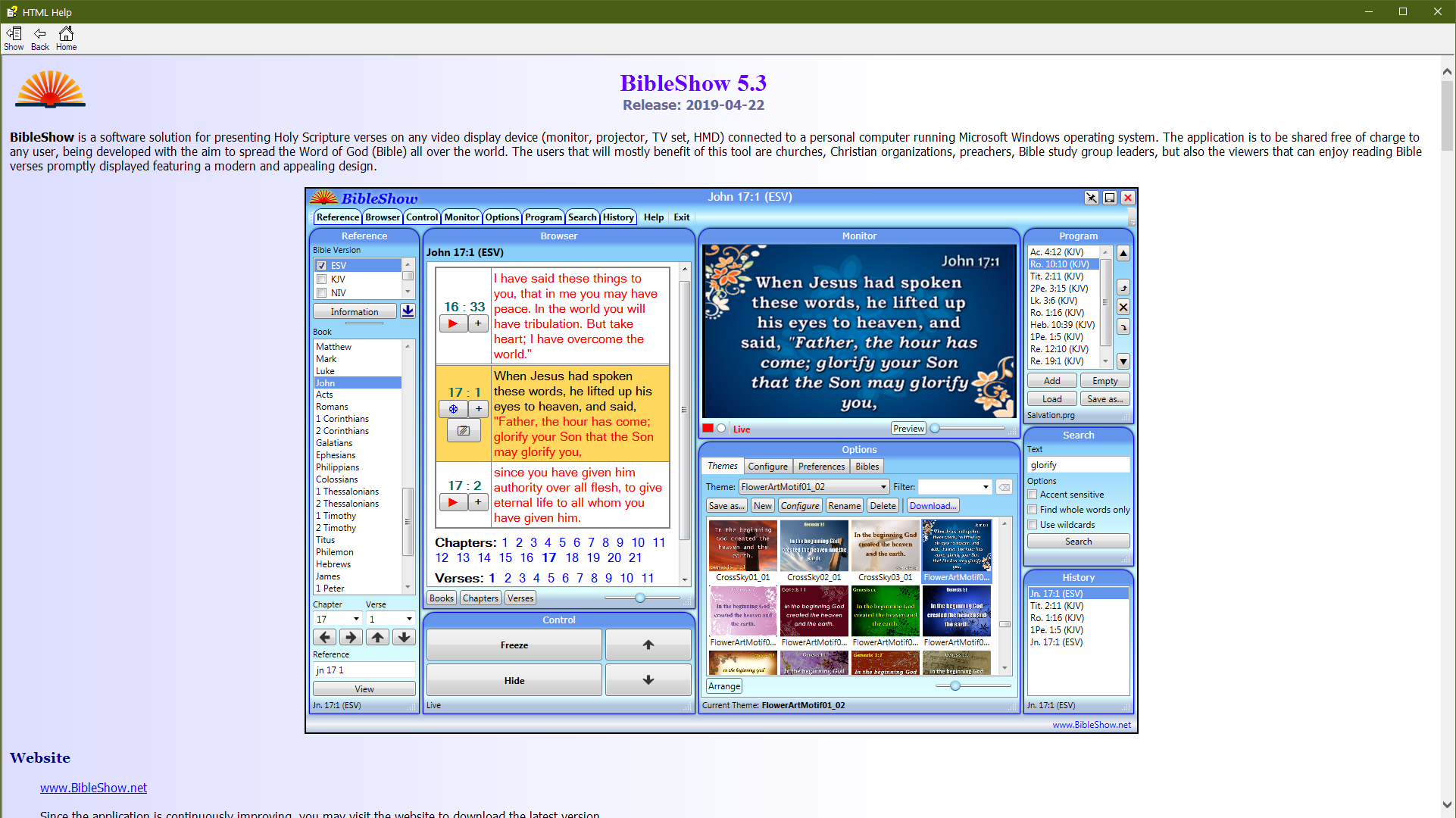Click the red play button beside verse 16:33
The height and width of the screenshot is (818, 1456).
[453, 323]
